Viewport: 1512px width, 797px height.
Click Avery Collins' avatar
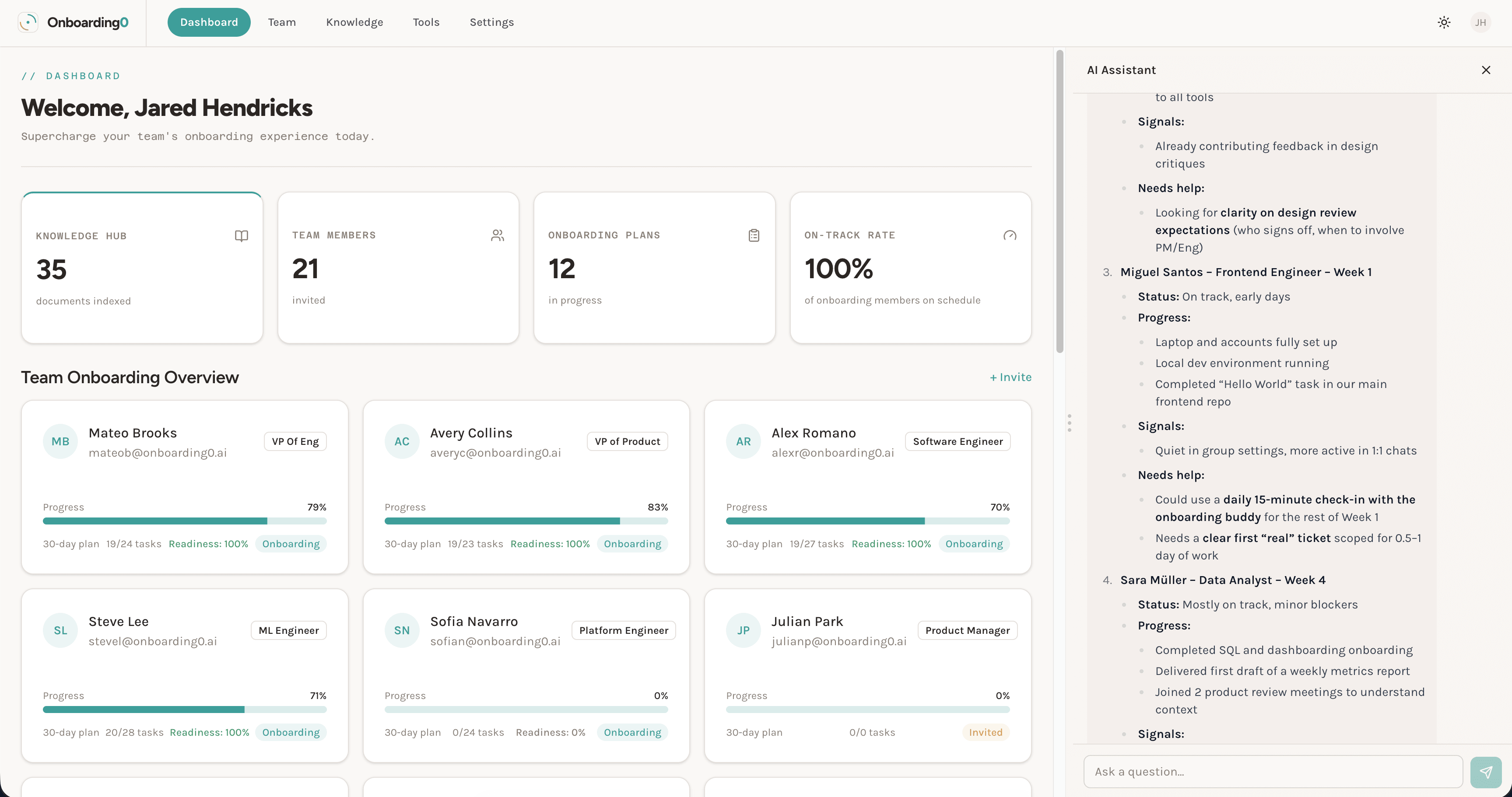[x=402, y=441]
